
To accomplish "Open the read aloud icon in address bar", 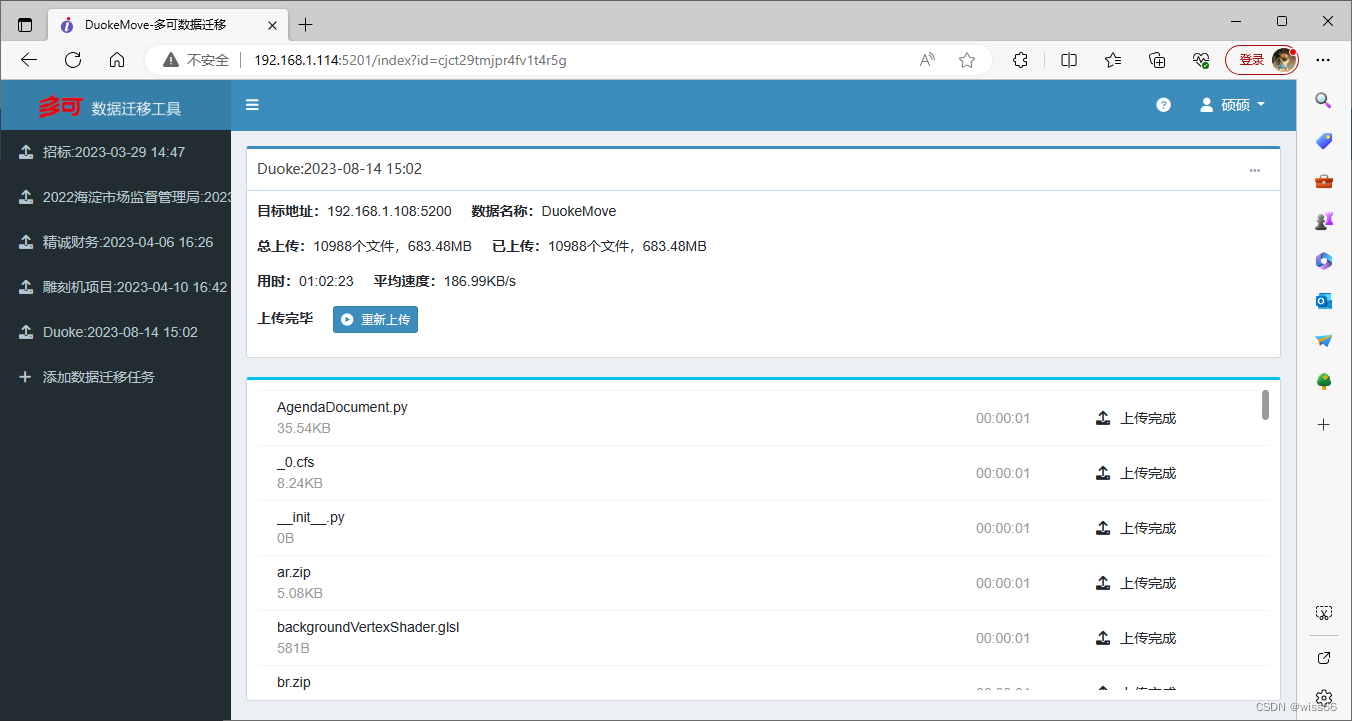I will click(927, 60).
